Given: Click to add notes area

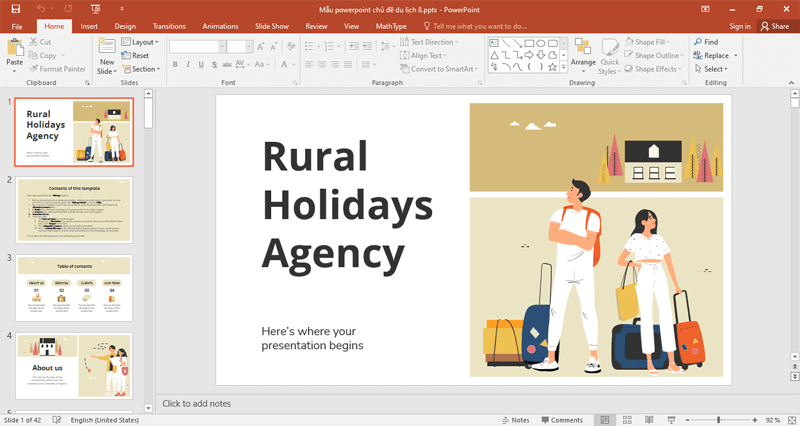Looking at the screenshot, I should point(196,403).
